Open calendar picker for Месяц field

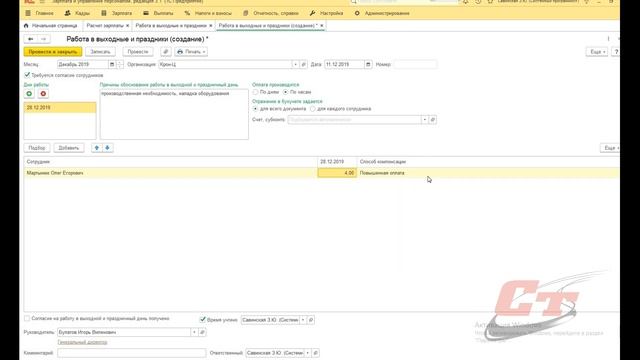click(x=112, y=64)
